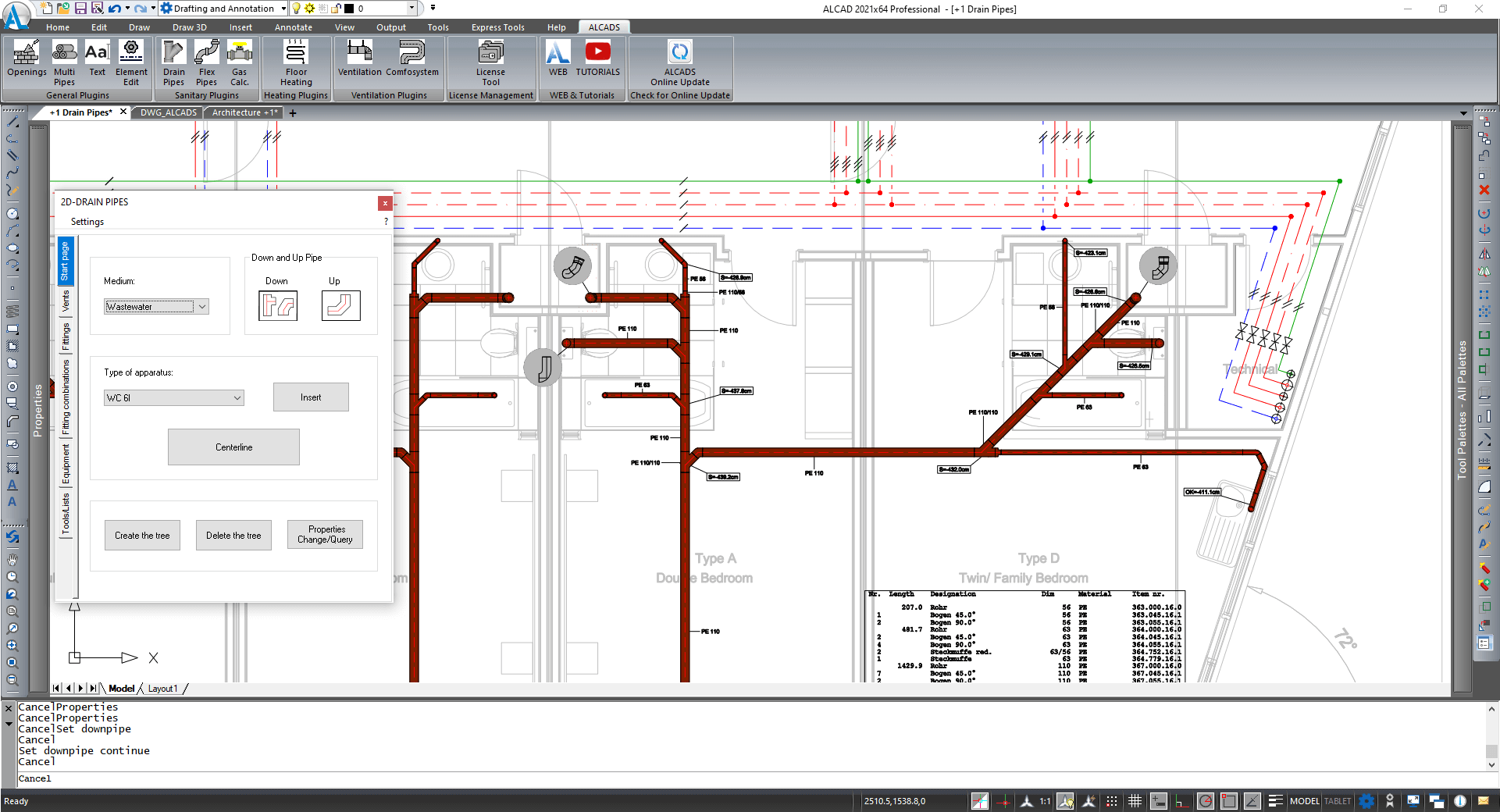Switch to the Annotate ribbon tab
This screenshot has width=1500, height=812.
(293, 27)
